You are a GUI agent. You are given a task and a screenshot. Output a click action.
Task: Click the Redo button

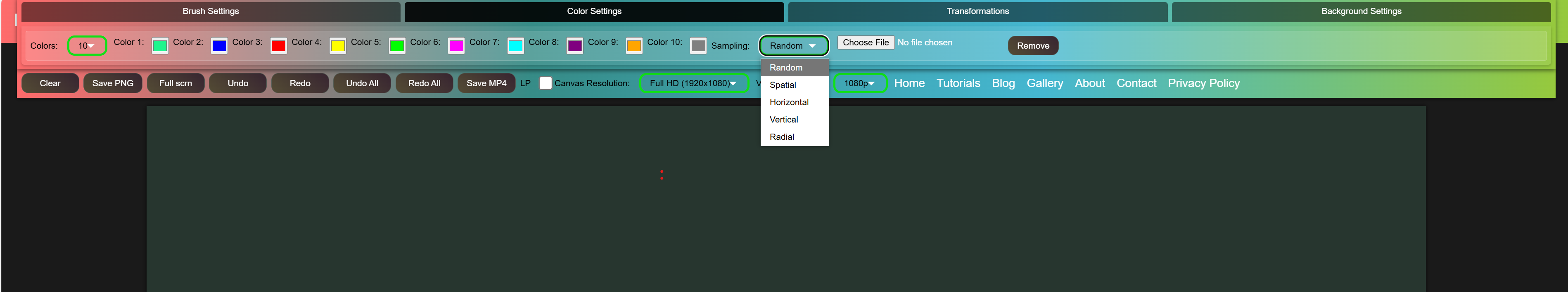pyautogui.click(x=299, y=83)
